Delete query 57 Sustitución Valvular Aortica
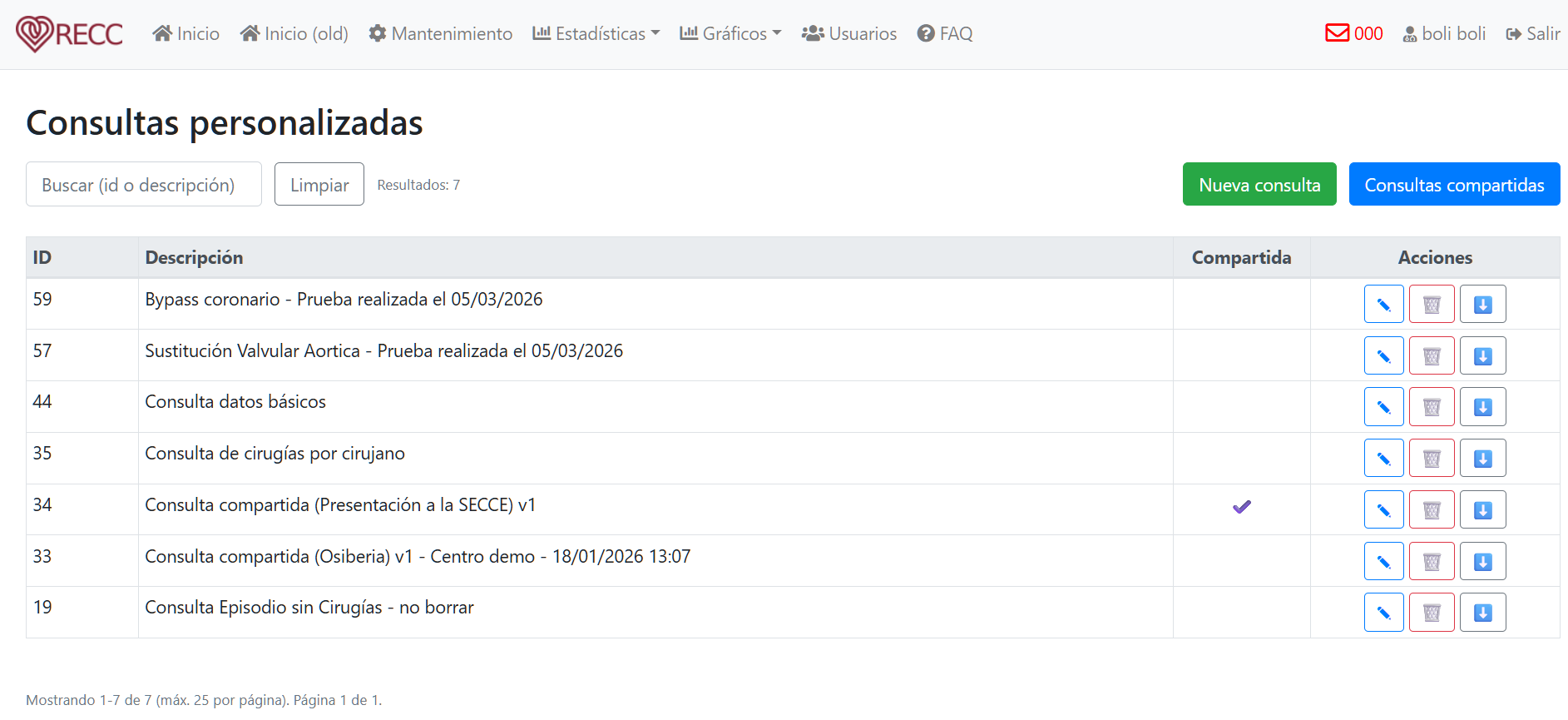 [x=1431, y=356]
